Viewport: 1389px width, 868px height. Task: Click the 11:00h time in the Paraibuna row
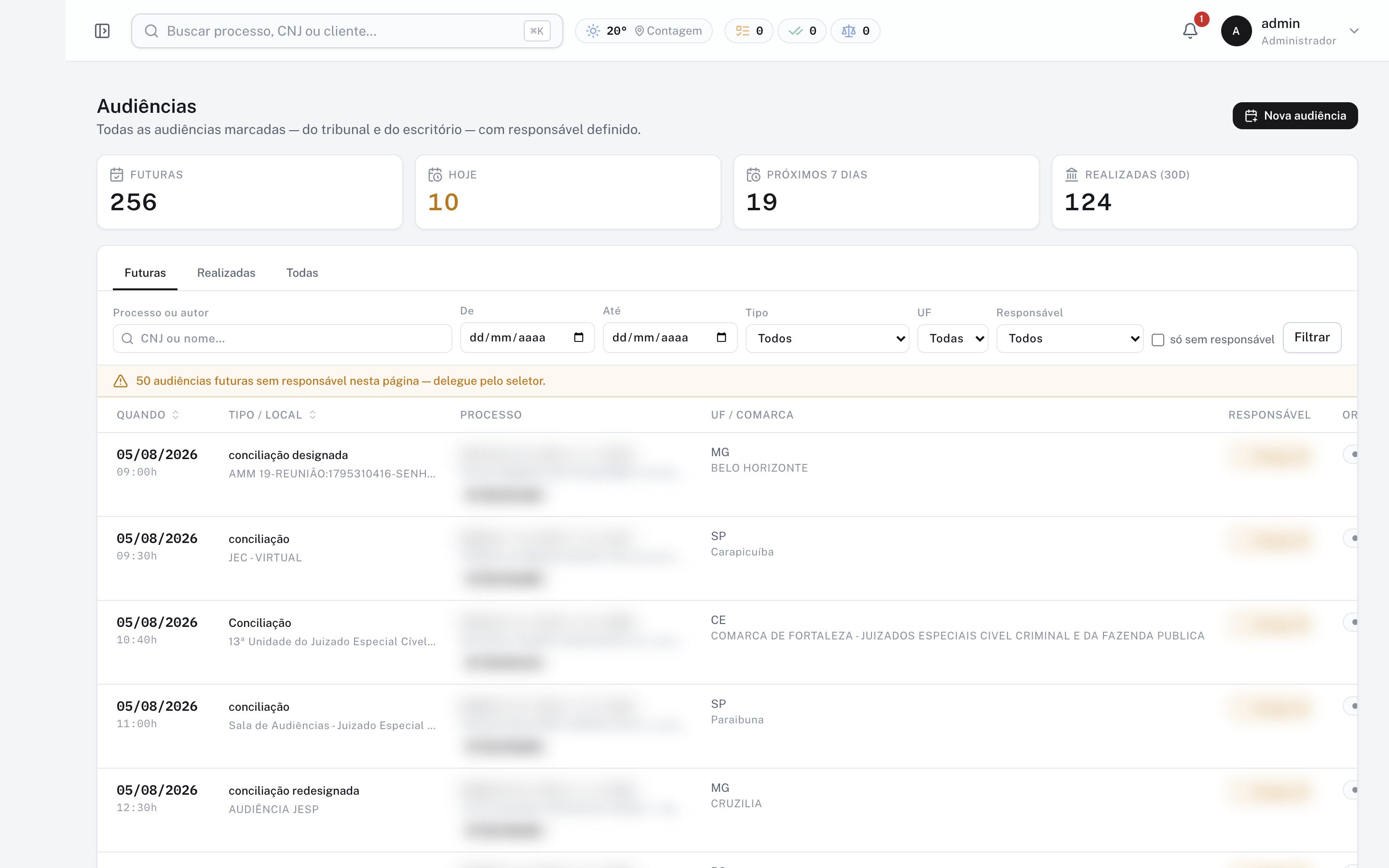point(136,723)
